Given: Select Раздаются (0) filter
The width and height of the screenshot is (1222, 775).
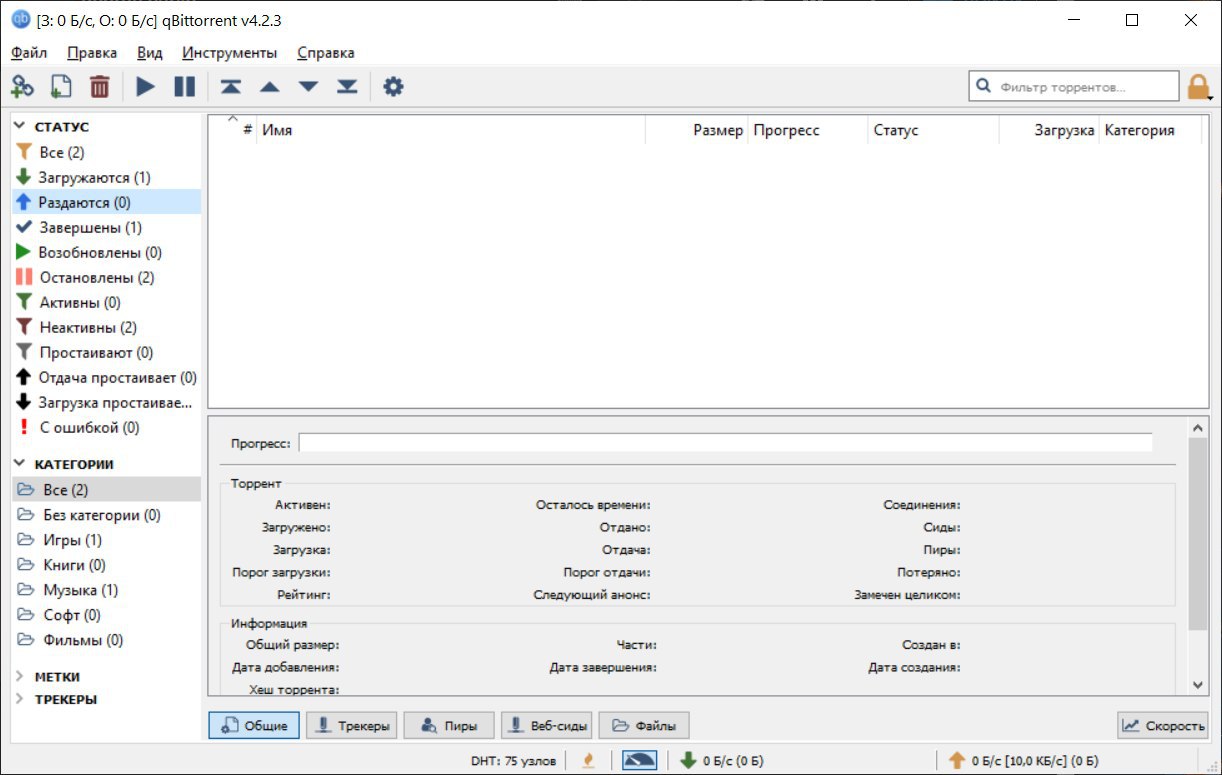Looking at the screenshot, I should [106, 202].
